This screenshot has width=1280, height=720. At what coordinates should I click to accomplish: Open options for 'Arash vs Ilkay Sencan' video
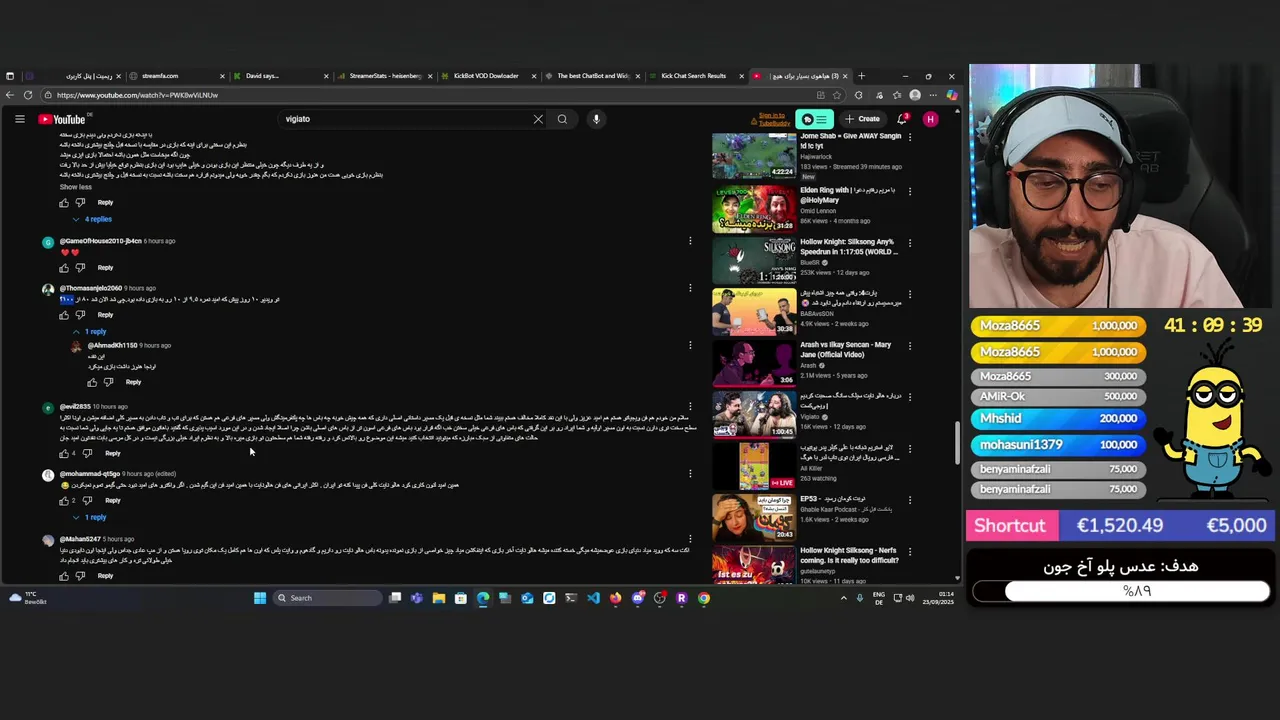tap(909, 346)
